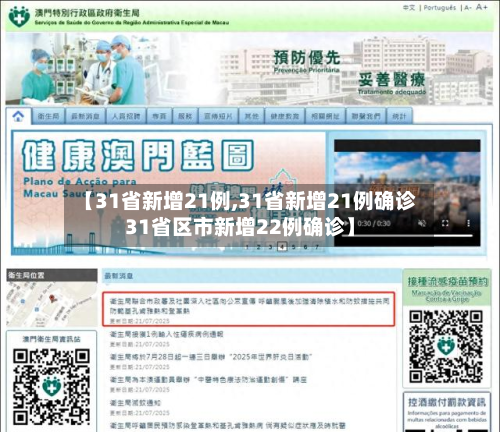
Task: Click the 預防優先 header slogan
Action: coord(307,58)
